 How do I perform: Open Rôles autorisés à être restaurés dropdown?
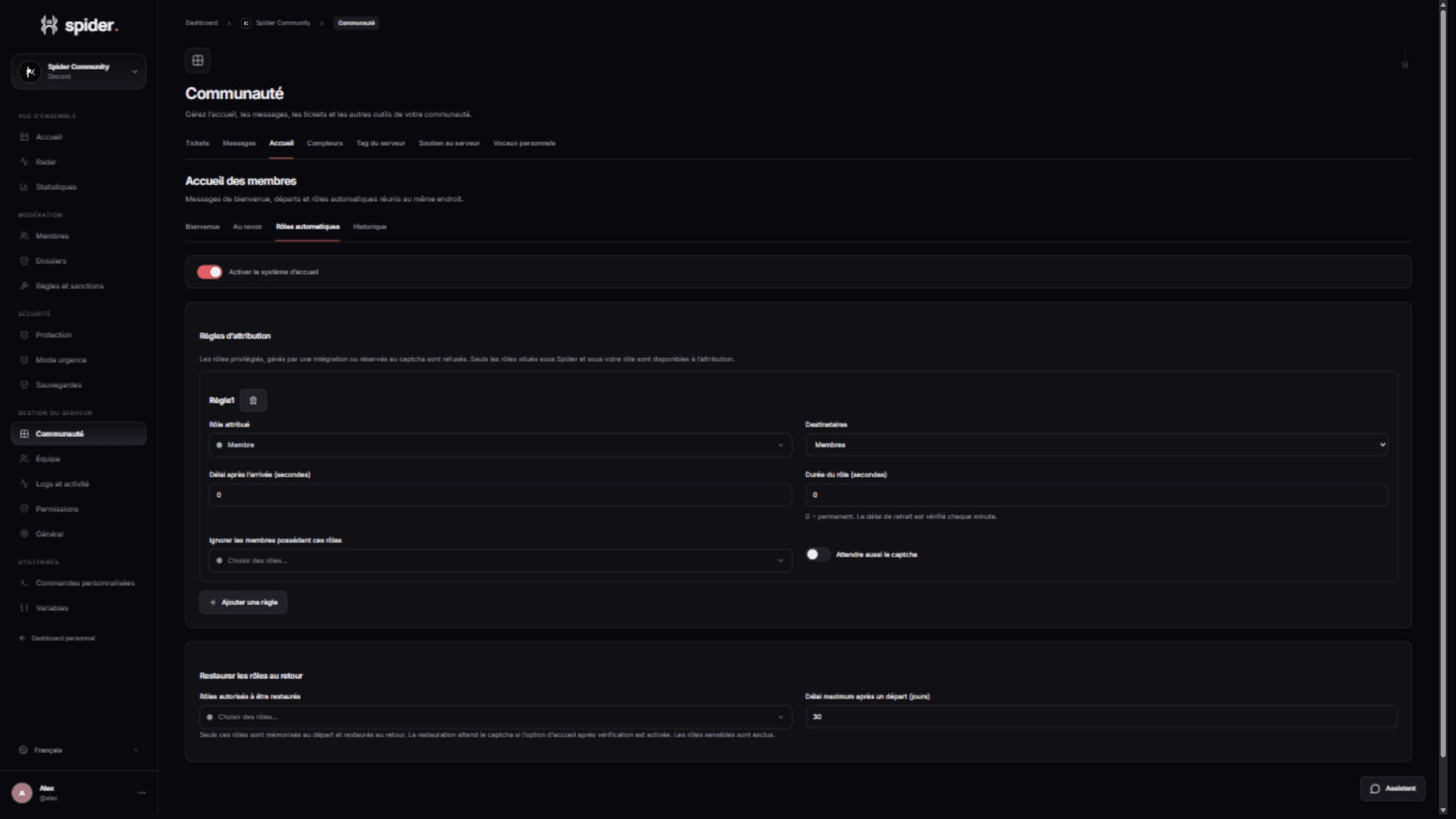[495, 717]
